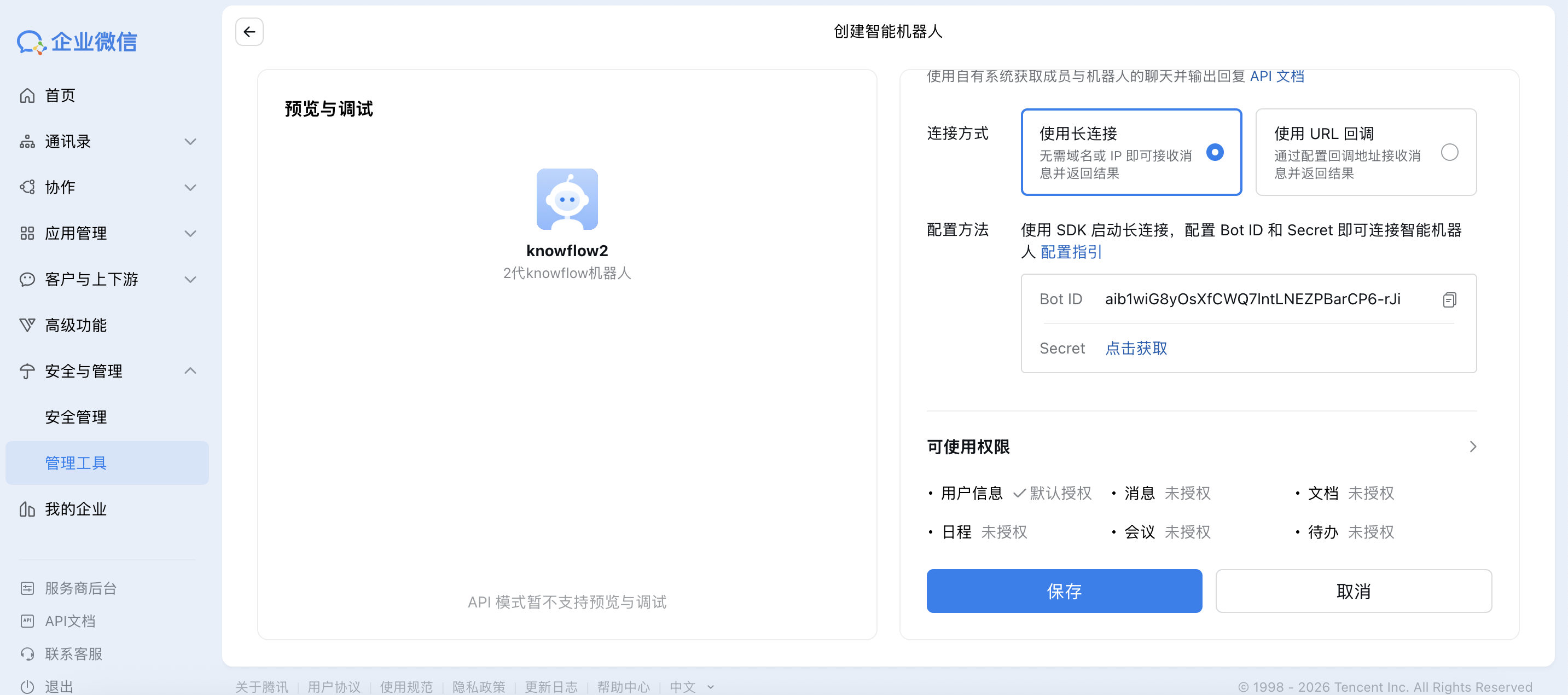
Task: Click the knowflow2 robot avatar
Action: 567,199
